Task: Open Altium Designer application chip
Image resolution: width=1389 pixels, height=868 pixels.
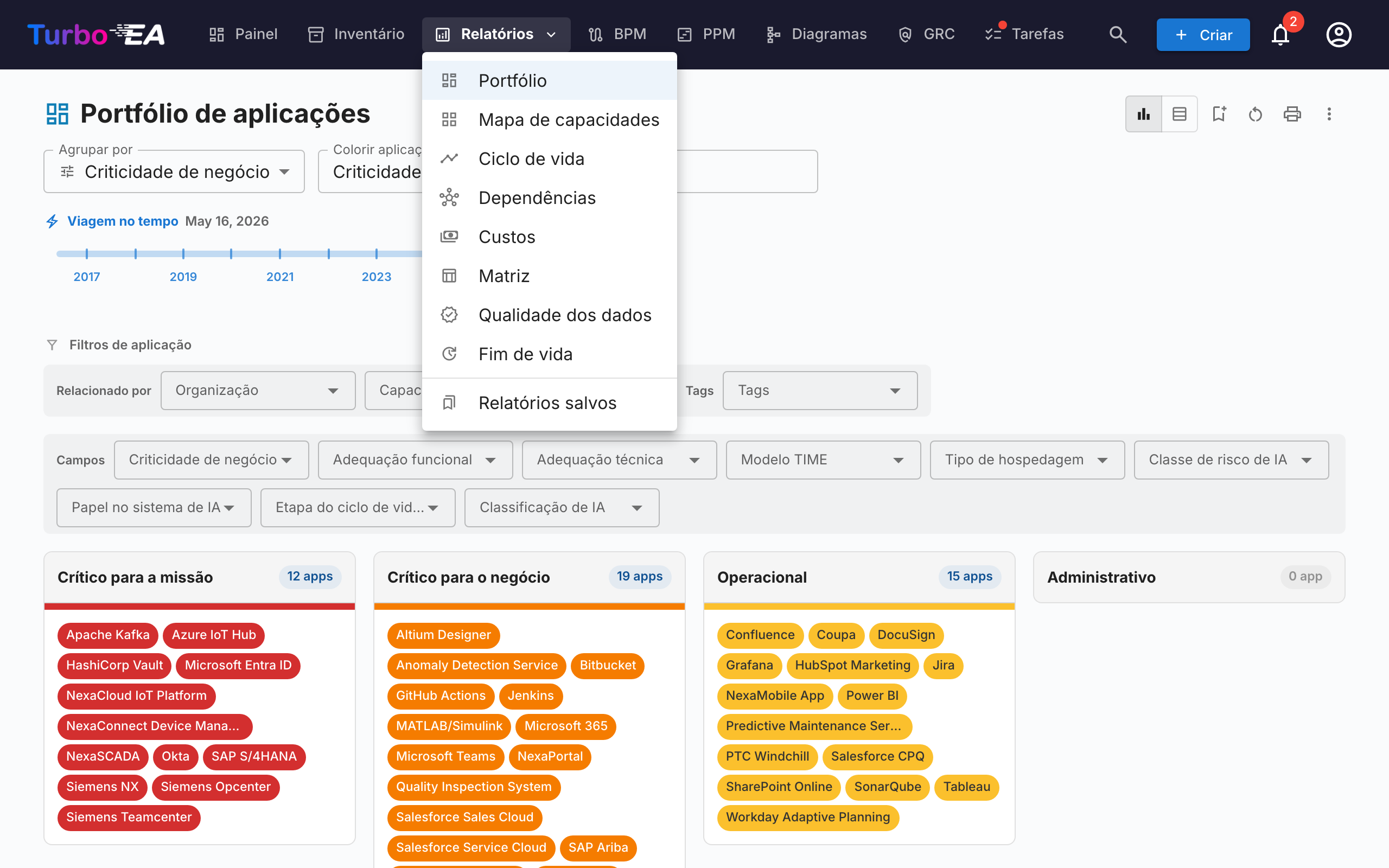Action: pyautogui.click(x=444, y=635)
